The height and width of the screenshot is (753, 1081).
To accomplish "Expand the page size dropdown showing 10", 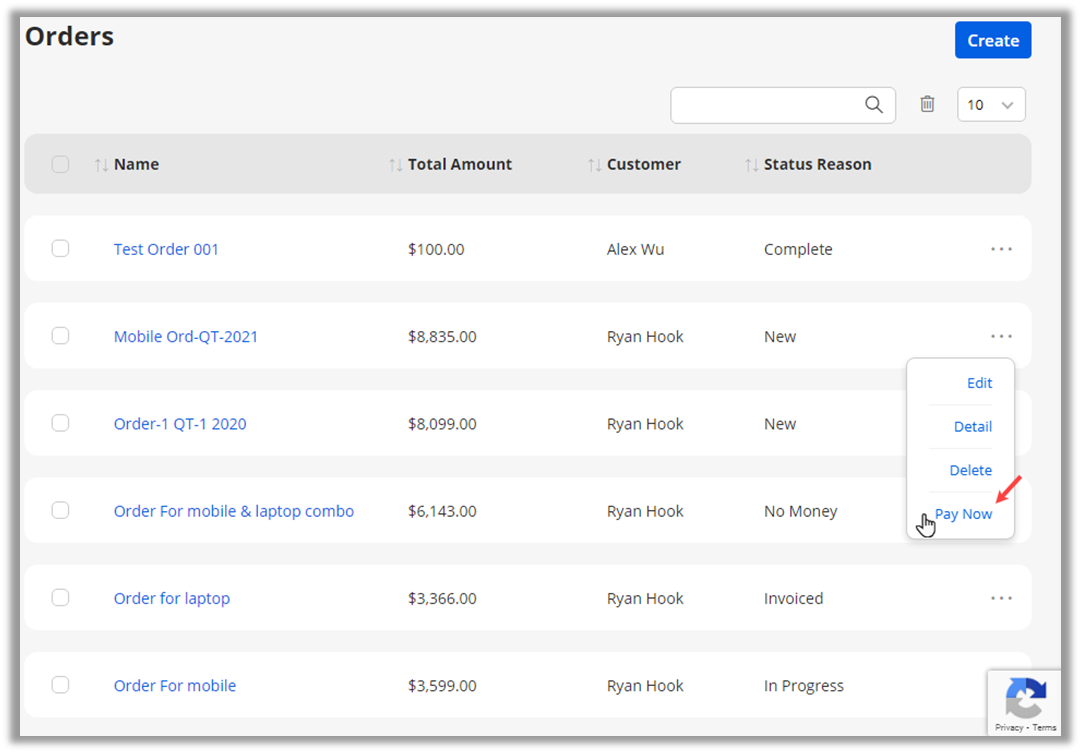I will (x=991, y=105).
